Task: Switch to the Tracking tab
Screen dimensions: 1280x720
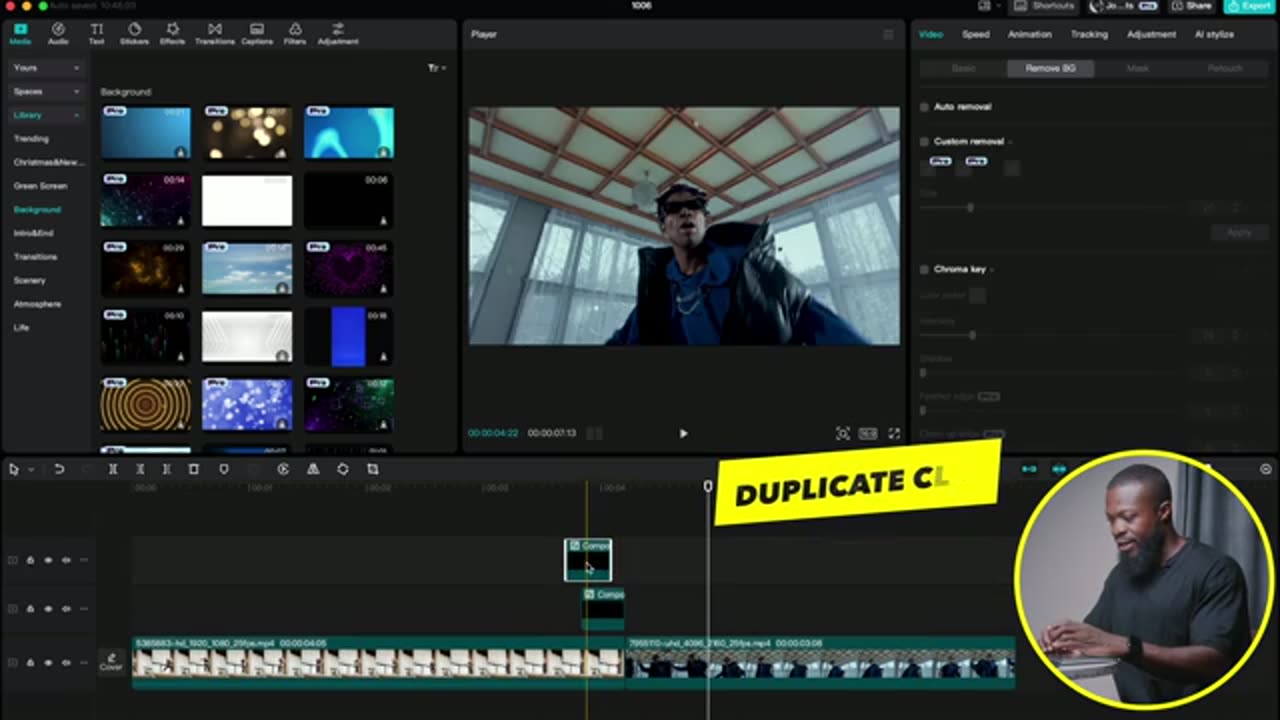Action: (x=1089, y=34)
